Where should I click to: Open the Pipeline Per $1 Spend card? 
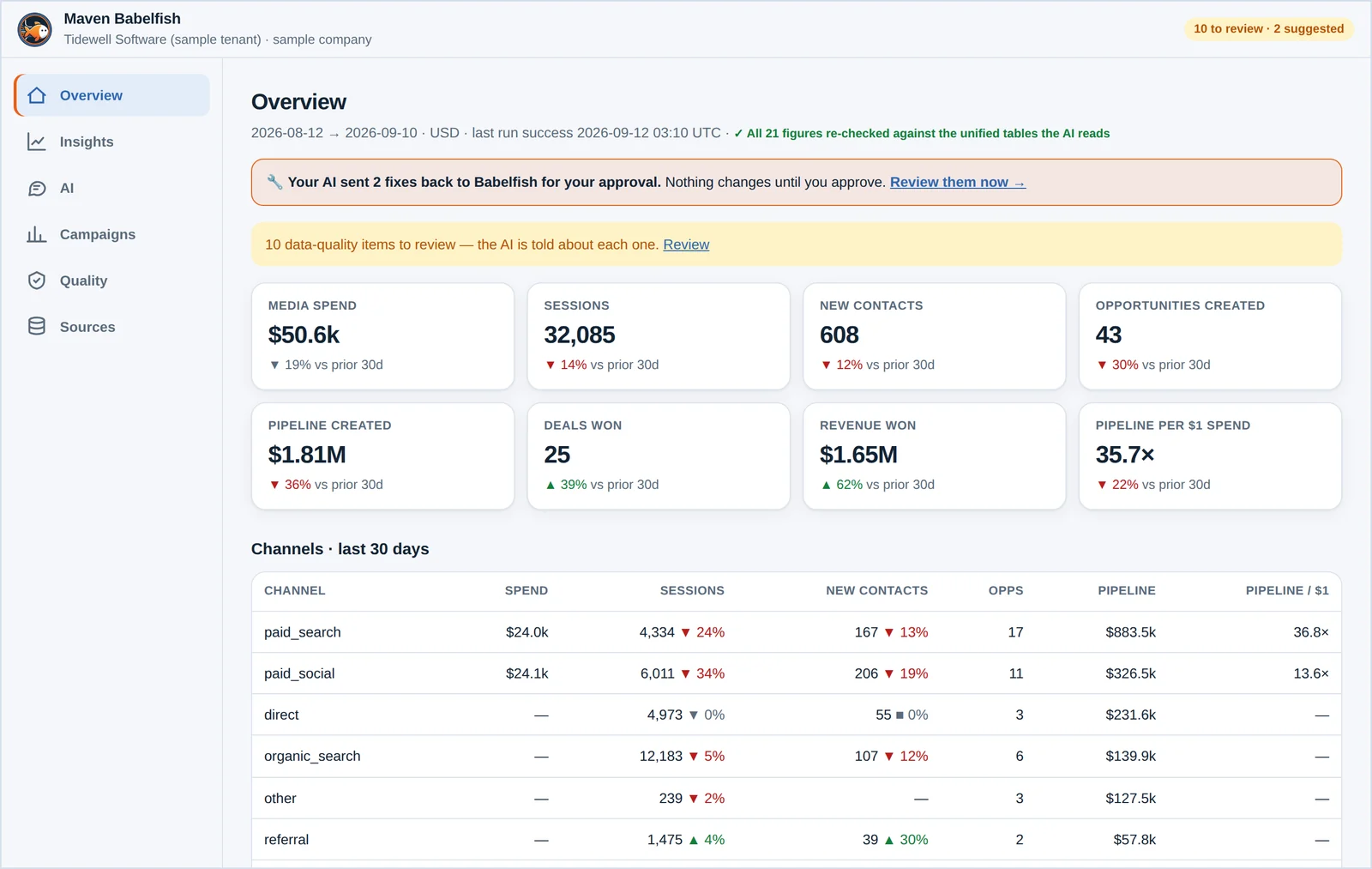pos(1210,456)
